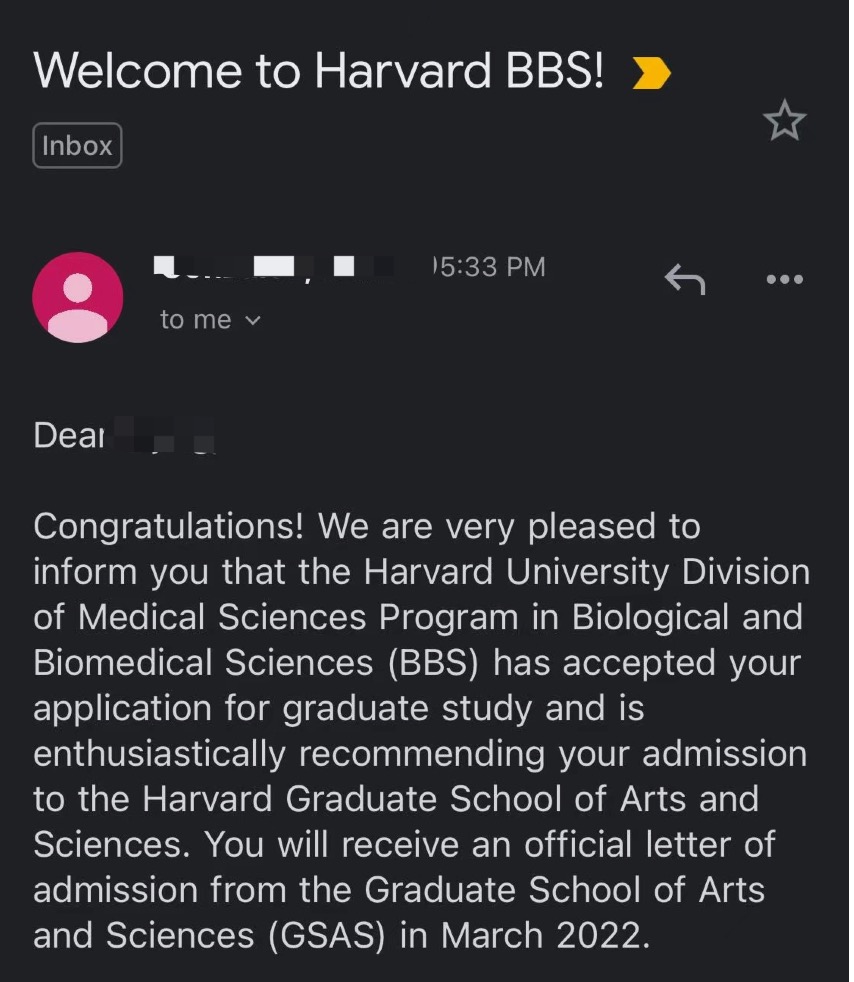The width and height of the screenshot is (854, 982).
Task: Tap 'Harvard University Division' text
Action: point(587,572)
